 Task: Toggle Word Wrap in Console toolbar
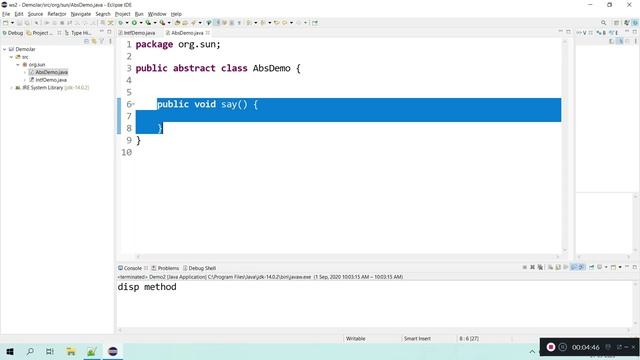pyautogui.click(x=566, y=267)
